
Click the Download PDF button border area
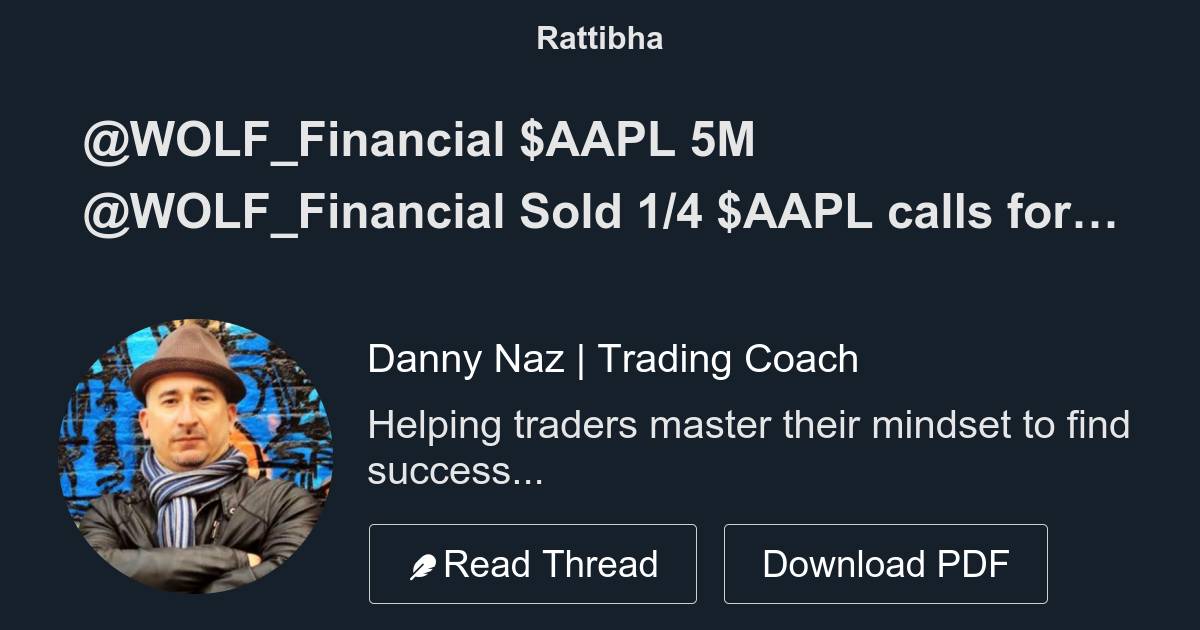pos(886,563)
